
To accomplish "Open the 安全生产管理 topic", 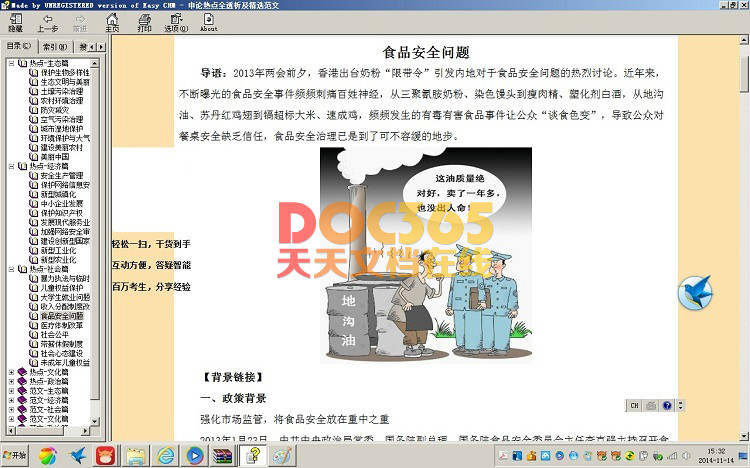I will (x=61, y=176).
